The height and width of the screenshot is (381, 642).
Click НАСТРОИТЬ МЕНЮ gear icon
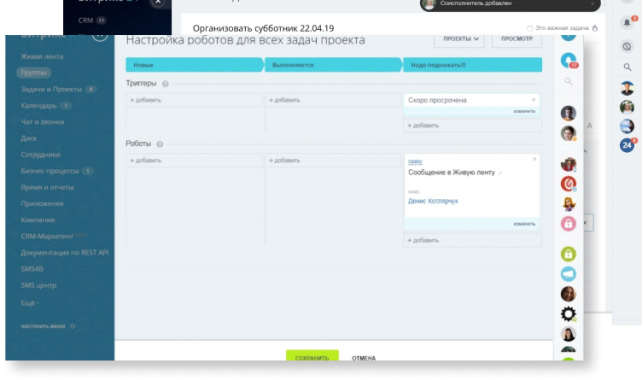72,326
